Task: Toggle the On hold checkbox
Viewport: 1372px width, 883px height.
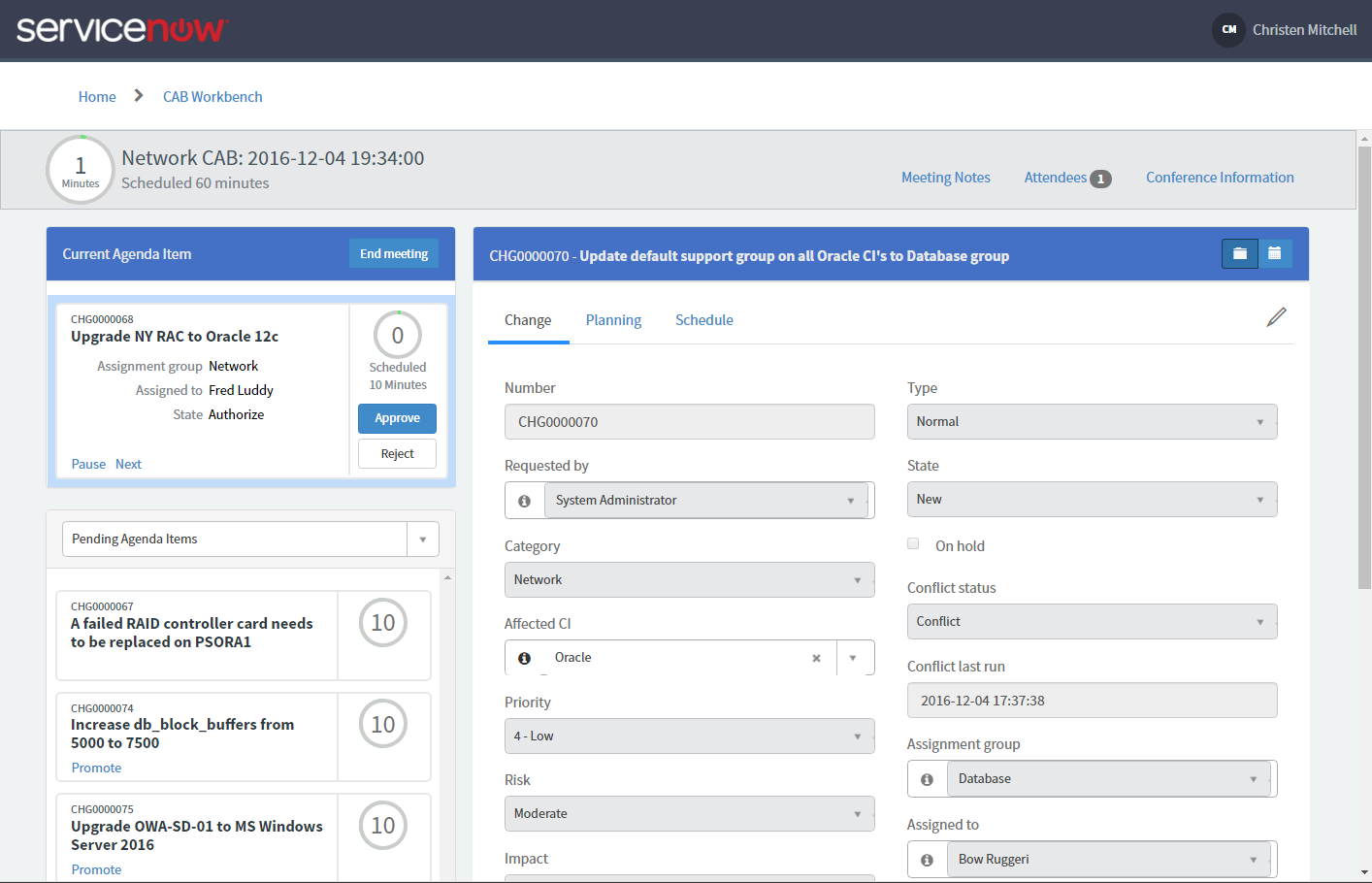Action: point(913,543)
